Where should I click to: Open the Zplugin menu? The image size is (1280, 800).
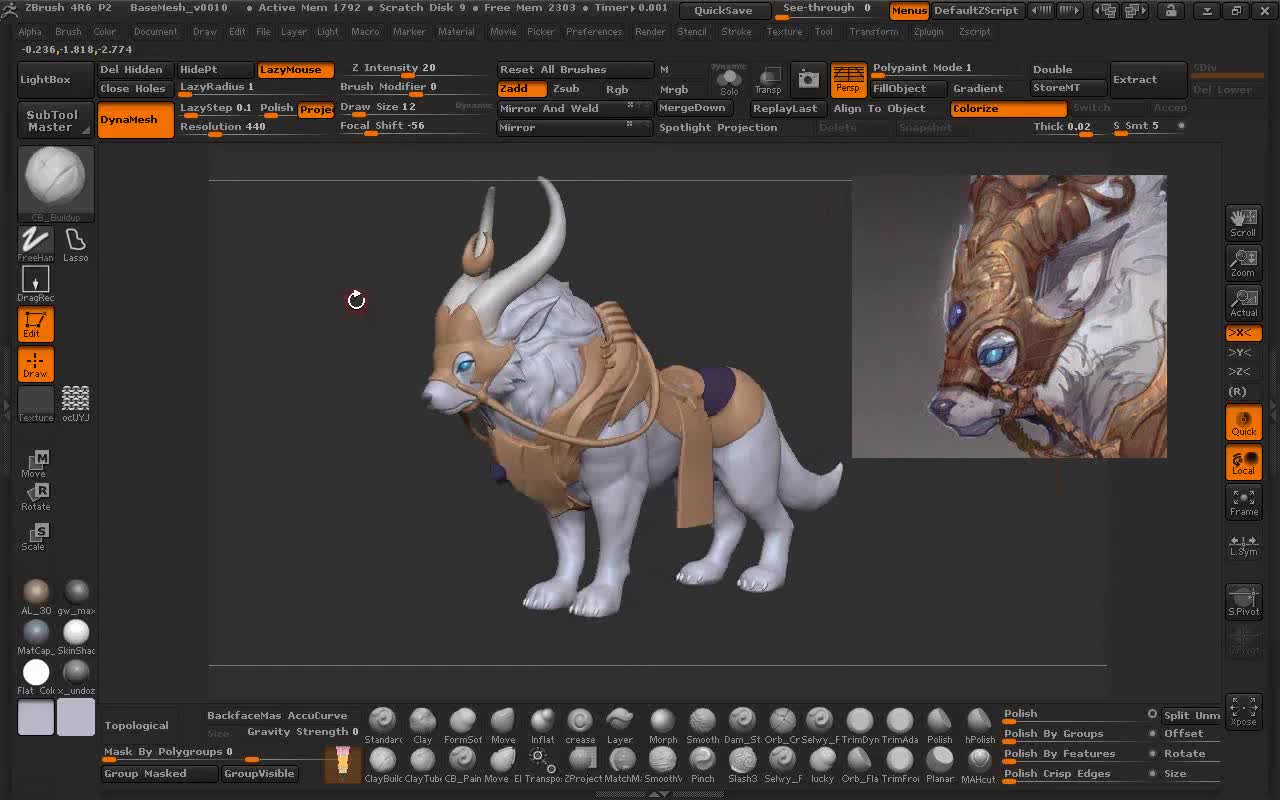927,31
